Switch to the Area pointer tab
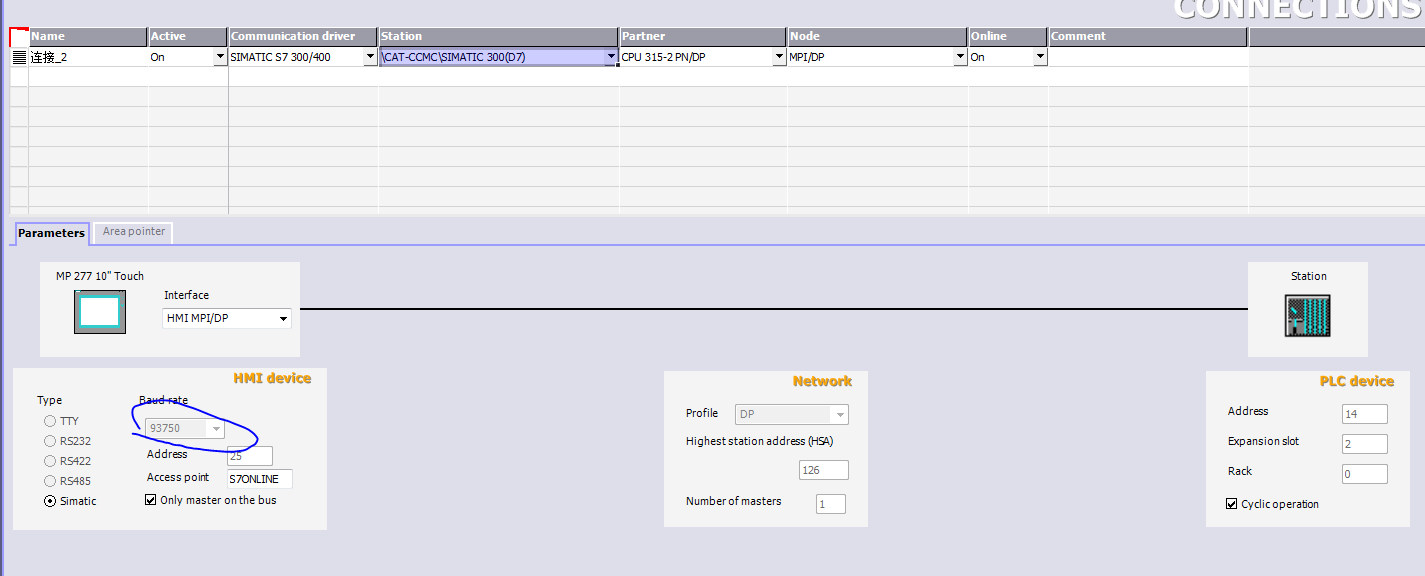The height and width of the screenshot is (576, 1425). tap(136, 232)
